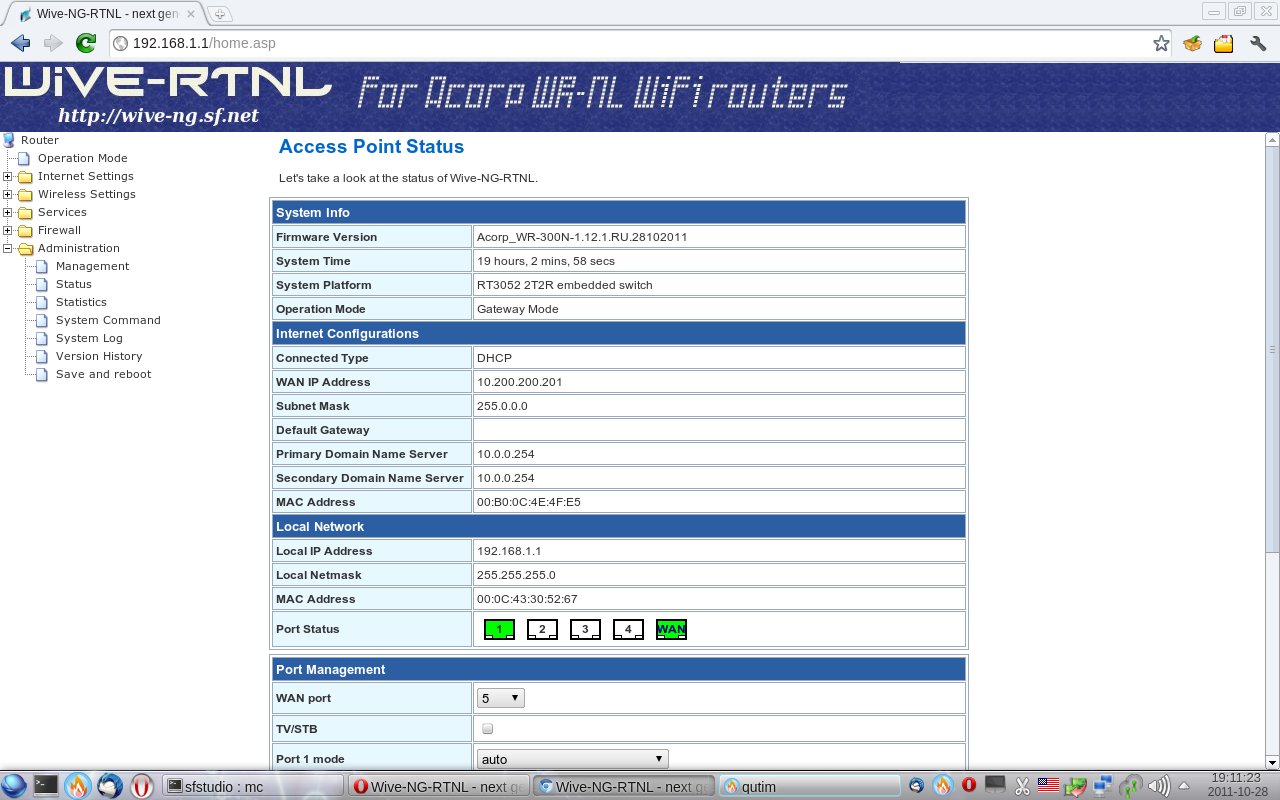Image resolution: width=1280 pixels, height=800 pixels.
Task: Click the network computers tray icon
Action: 1103,786
